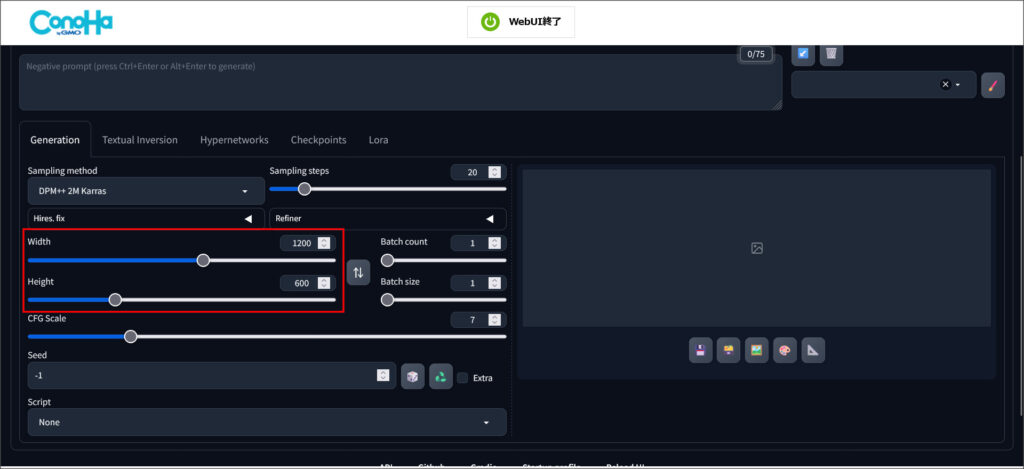Save image with the floppy disk icon
Screen dimensions: 1024x469
tap(700, 350)
